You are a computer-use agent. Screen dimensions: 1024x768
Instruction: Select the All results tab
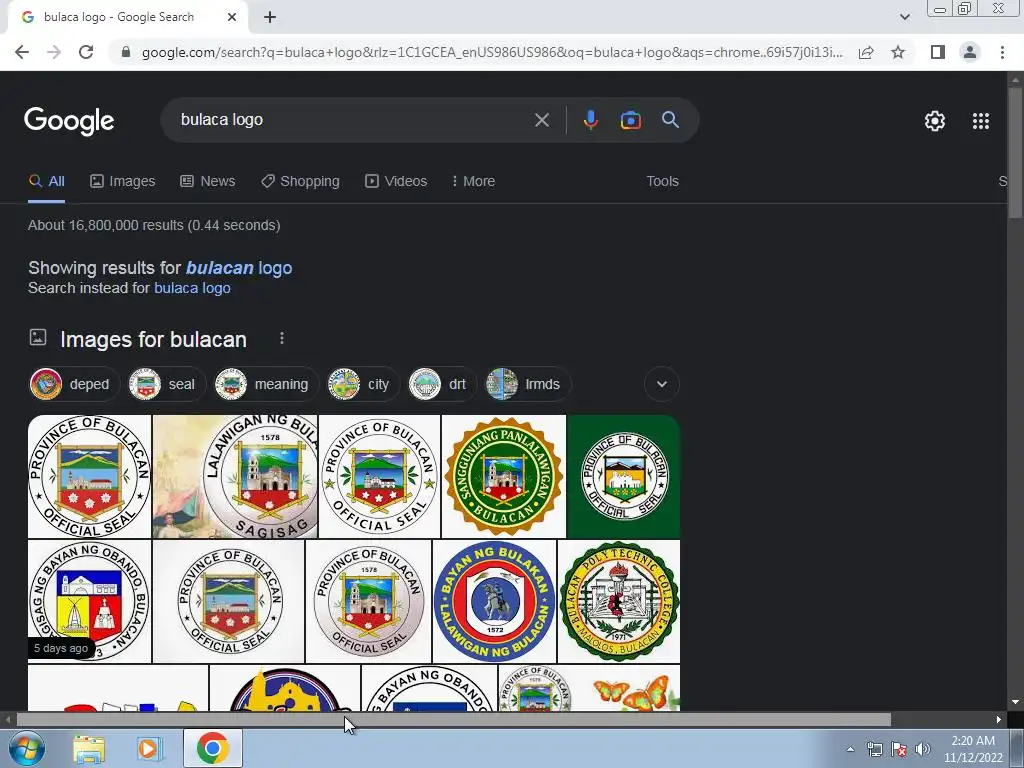[46, 181]
